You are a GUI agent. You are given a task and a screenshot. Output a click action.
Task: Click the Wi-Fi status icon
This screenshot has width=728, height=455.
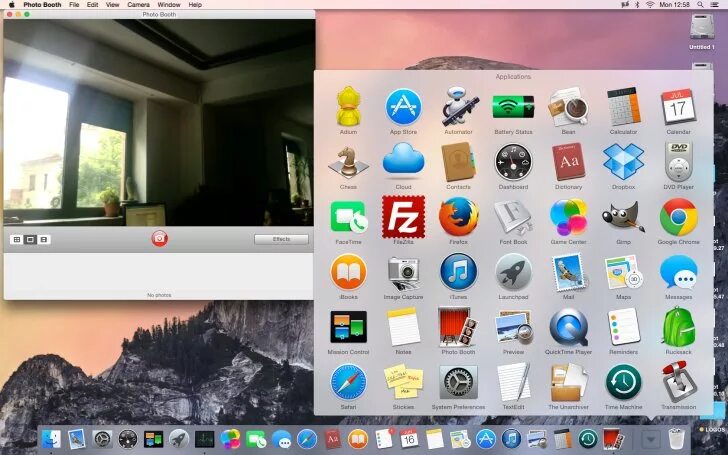650,5
